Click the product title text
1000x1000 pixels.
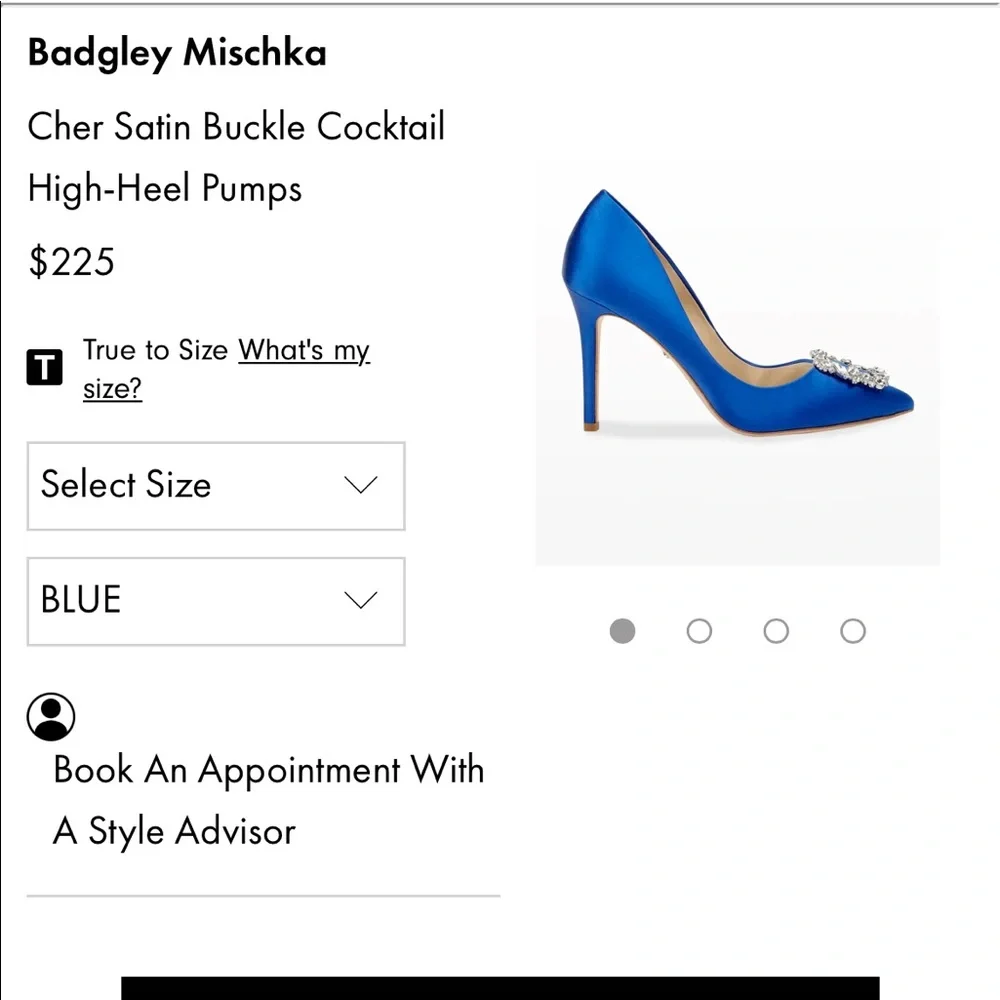(x=237, y=157)
